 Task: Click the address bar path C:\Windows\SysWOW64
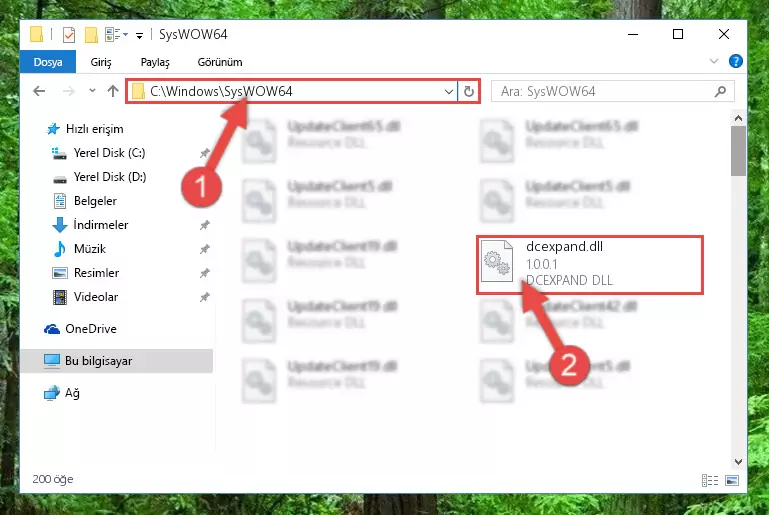click(221, 91)
